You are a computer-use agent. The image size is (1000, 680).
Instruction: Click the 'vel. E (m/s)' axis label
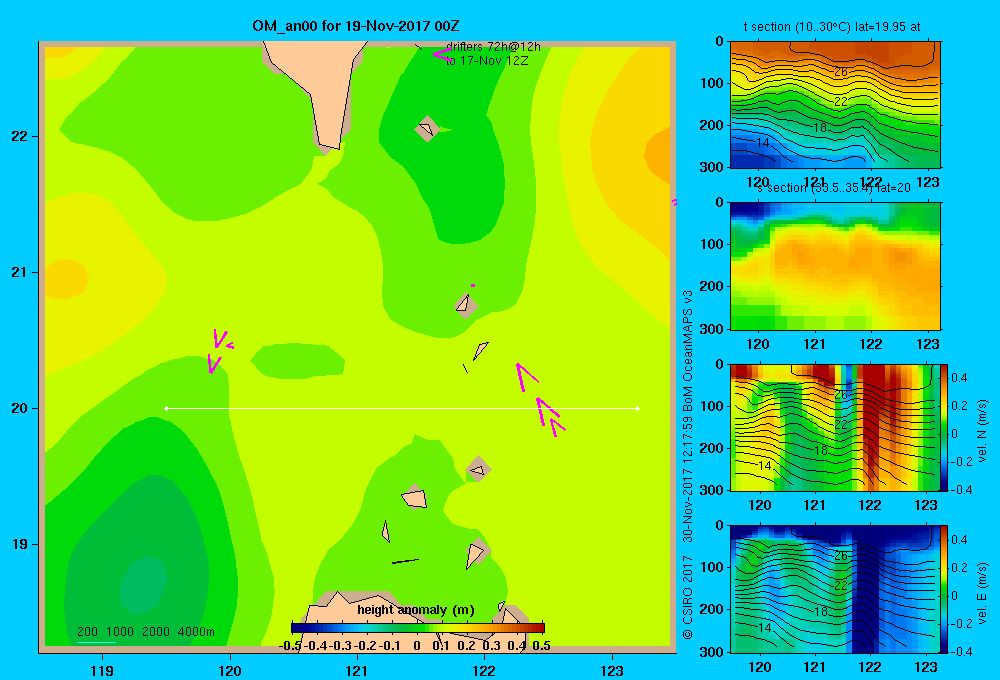click(x=982, y=592)
